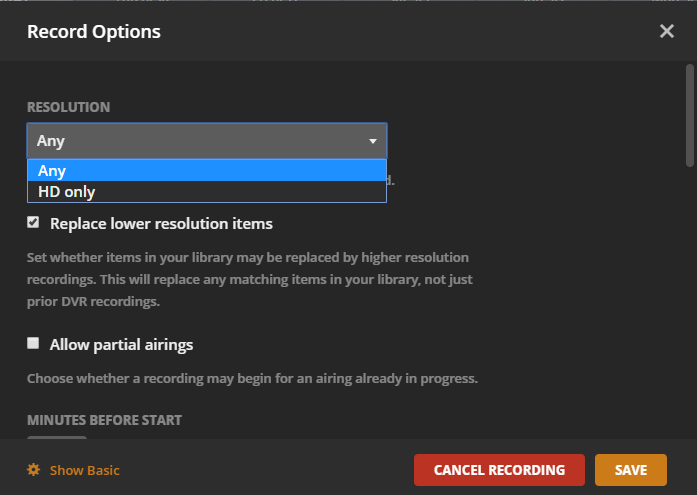Viewport: 697px width, 495px height.
Task: Tick the Replace lower resolution items checkbox
Action: 33,222
